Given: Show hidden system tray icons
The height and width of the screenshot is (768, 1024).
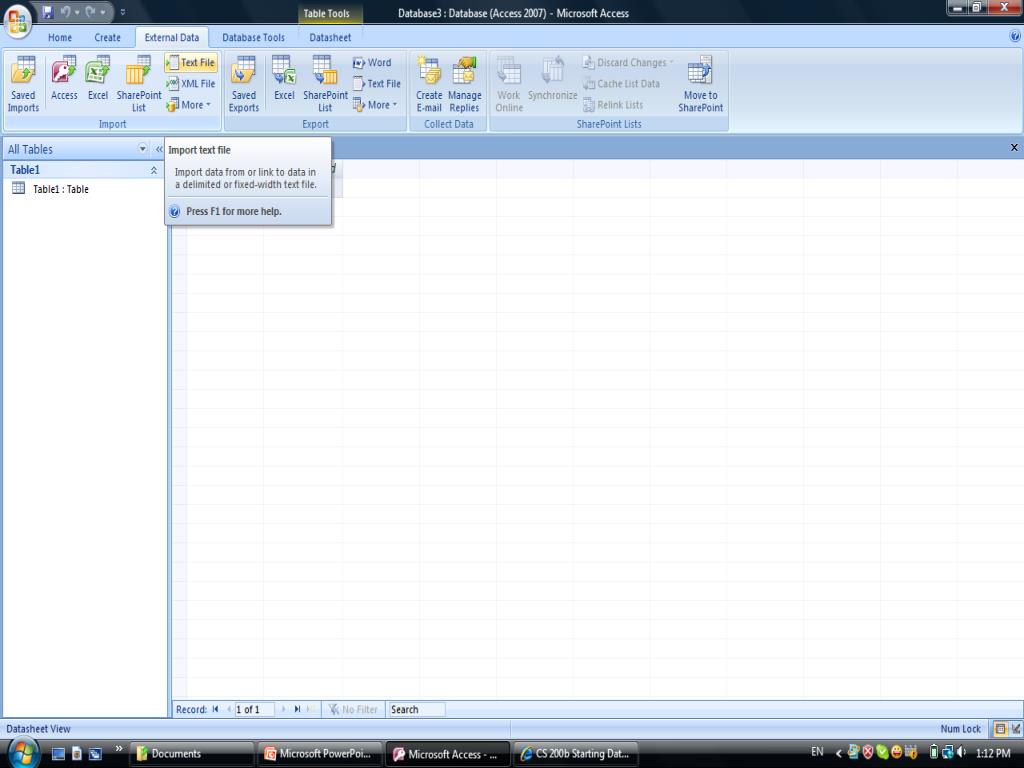Looking at the screenshot, I should 839,753.
